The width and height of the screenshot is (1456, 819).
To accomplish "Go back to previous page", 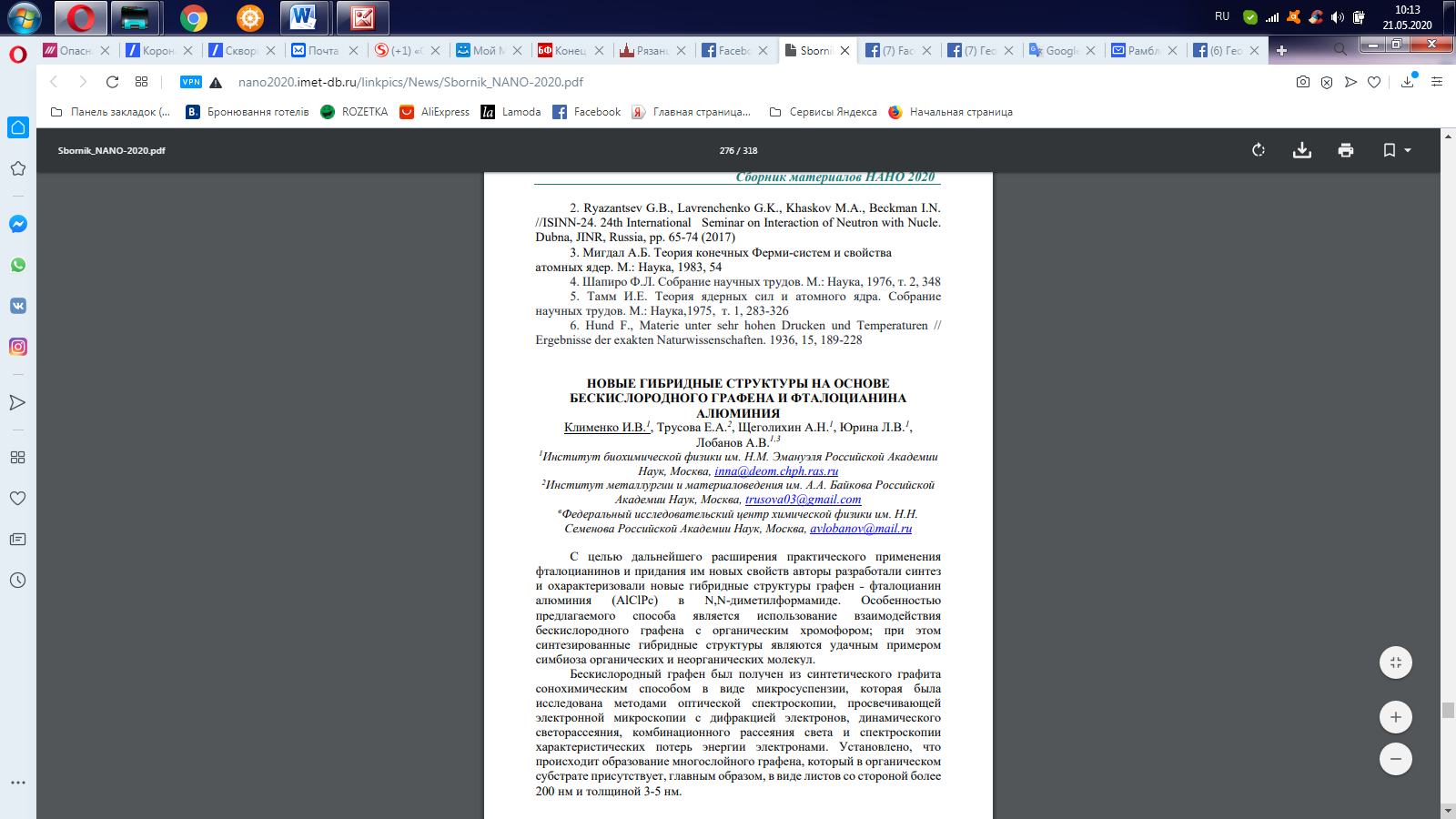I will (54, 82).
